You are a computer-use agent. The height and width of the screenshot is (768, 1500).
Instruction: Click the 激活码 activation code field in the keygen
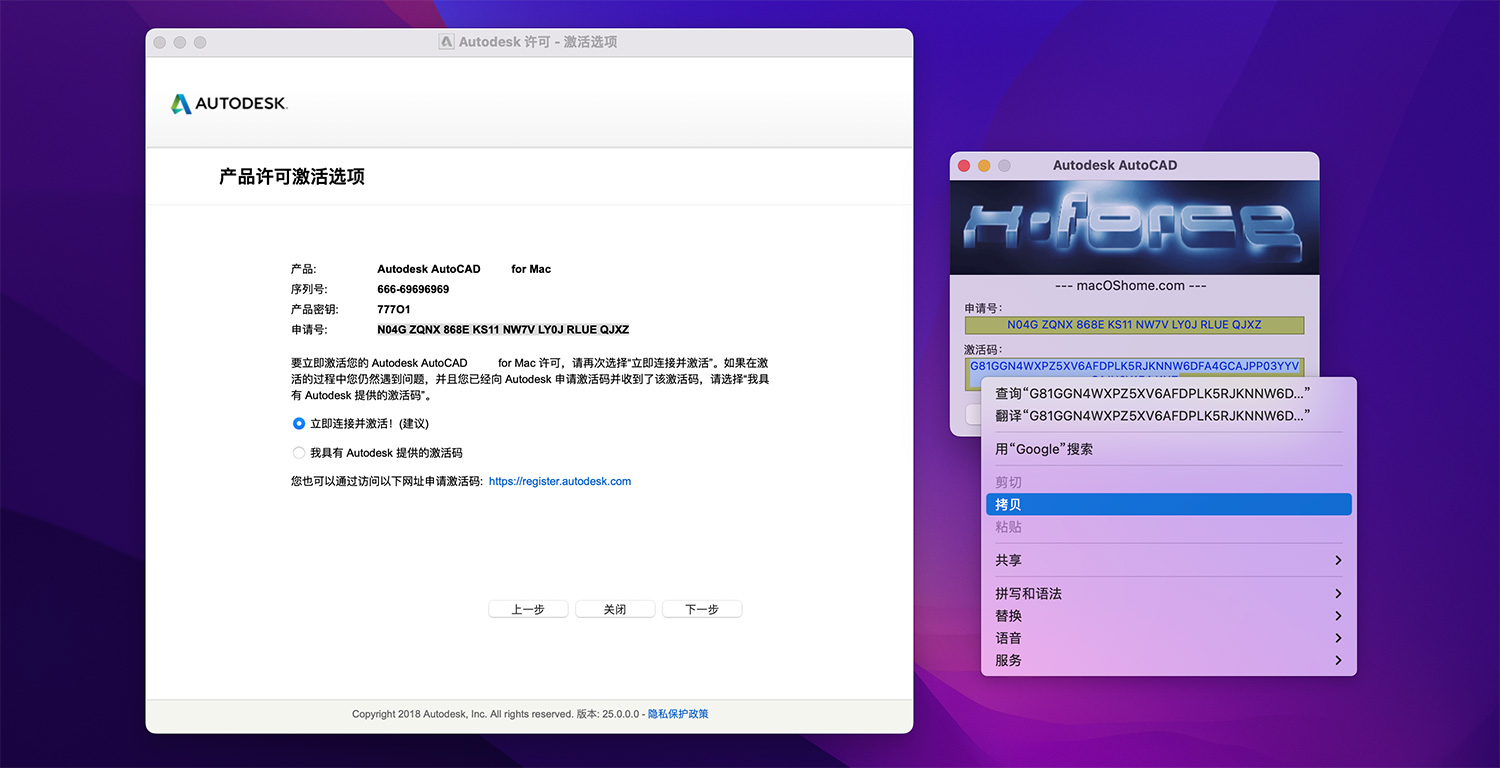pos(1134,368)
